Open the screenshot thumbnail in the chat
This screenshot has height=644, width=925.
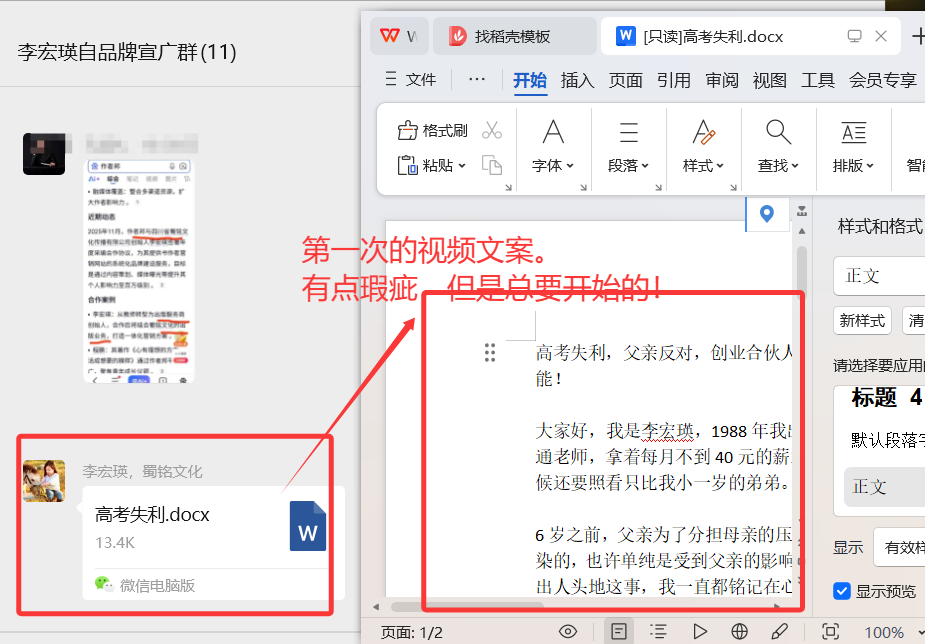point(139,270)
